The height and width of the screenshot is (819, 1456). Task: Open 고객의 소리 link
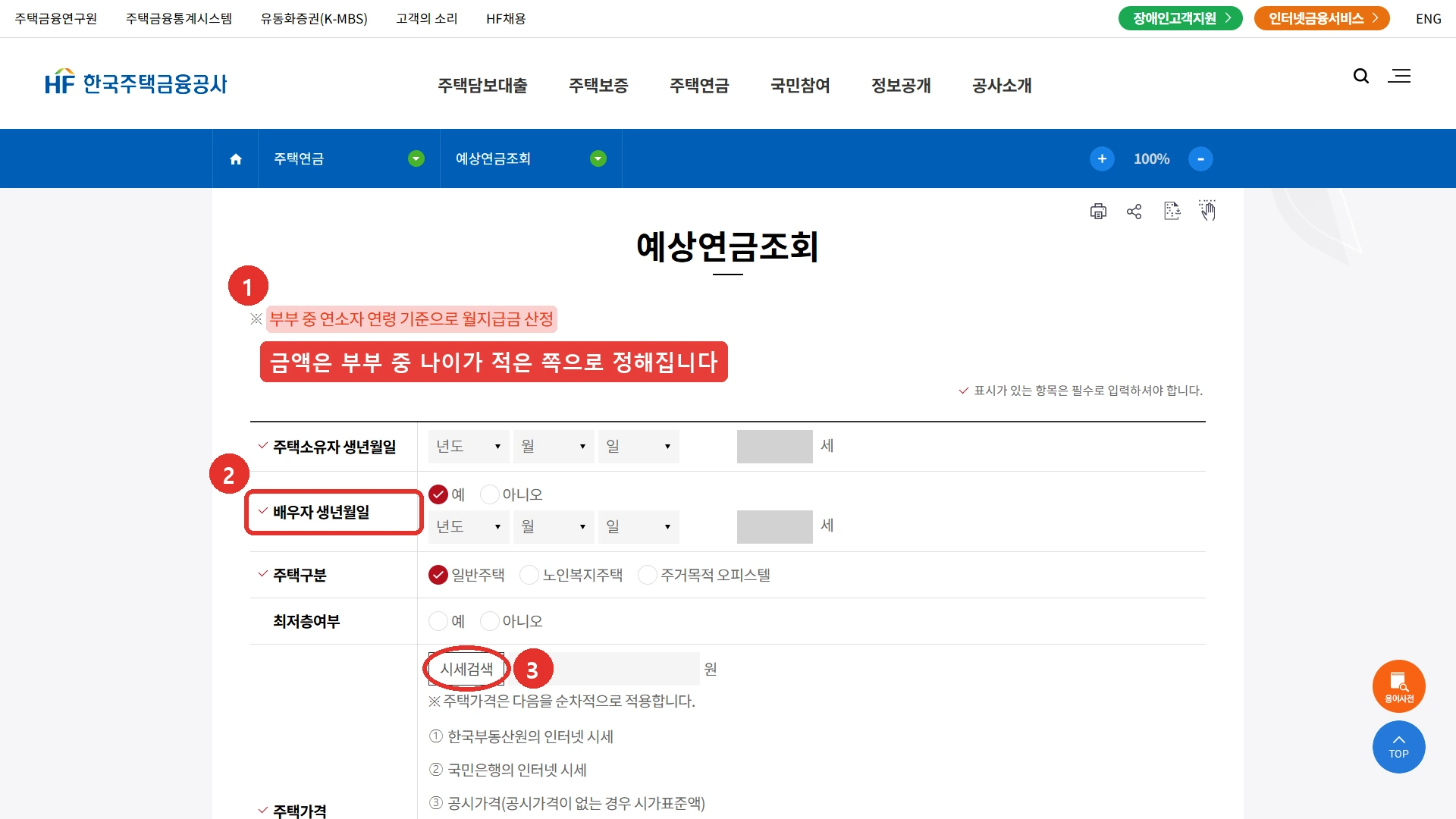[427, 19]
